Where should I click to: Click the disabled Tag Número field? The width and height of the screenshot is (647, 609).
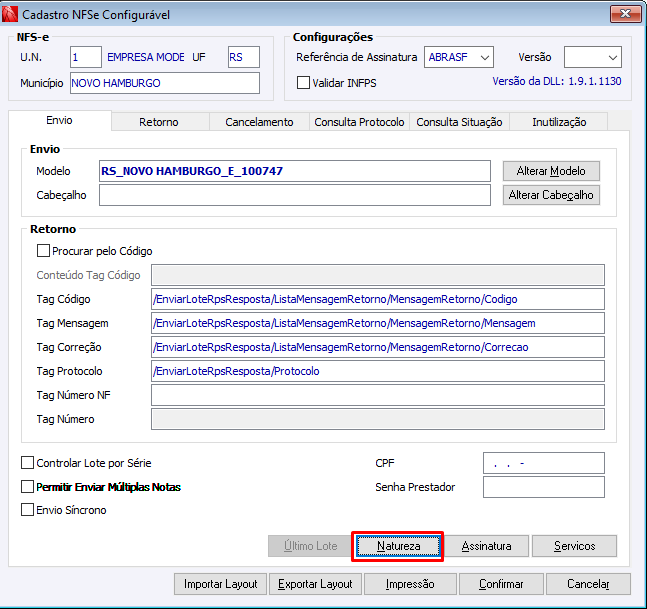click(x=378, y=419)
